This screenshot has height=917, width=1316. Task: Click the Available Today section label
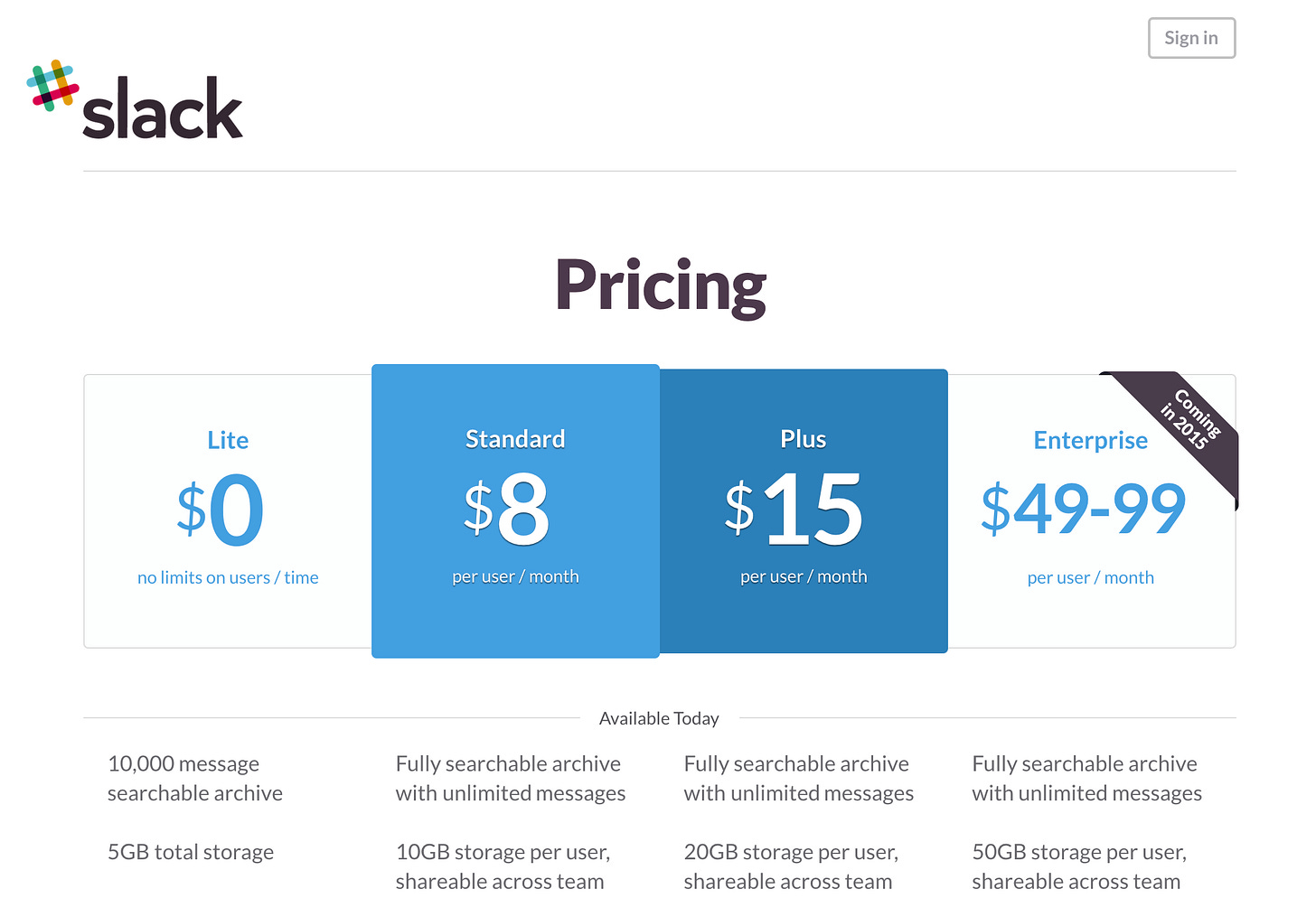tap(659, 718)
